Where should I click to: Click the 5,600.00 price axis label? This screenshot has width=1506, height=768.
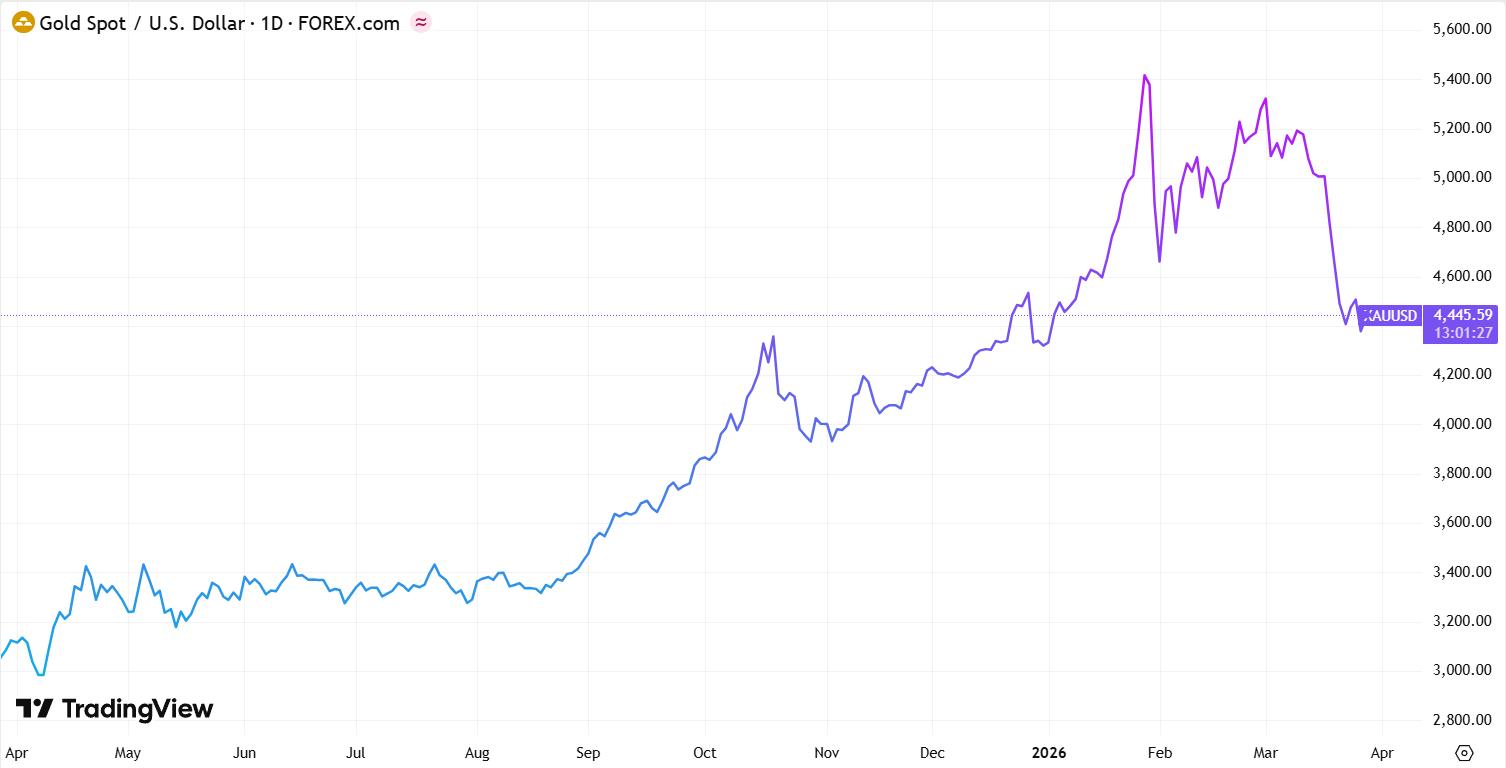point(1463,30)
